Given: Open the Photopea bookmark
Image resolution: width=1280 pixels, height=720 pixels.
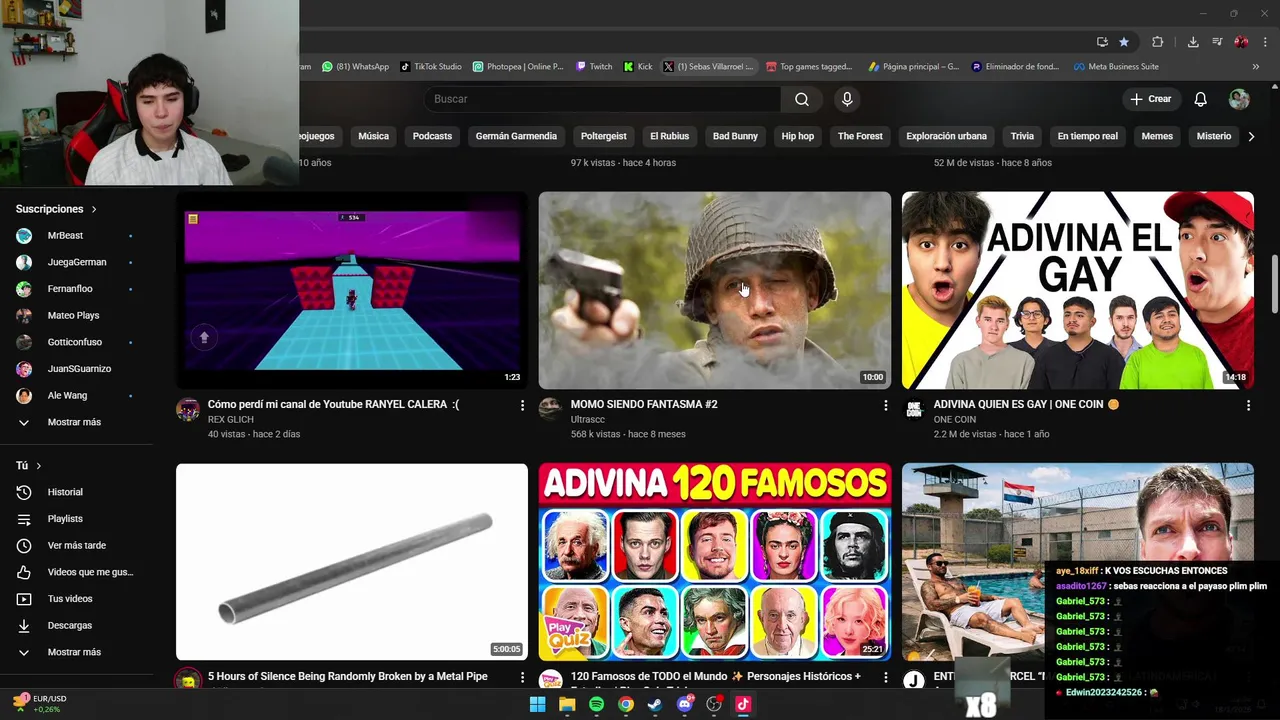Looking at the screenshot, I should pyautogui.click(x=518, y=67).
